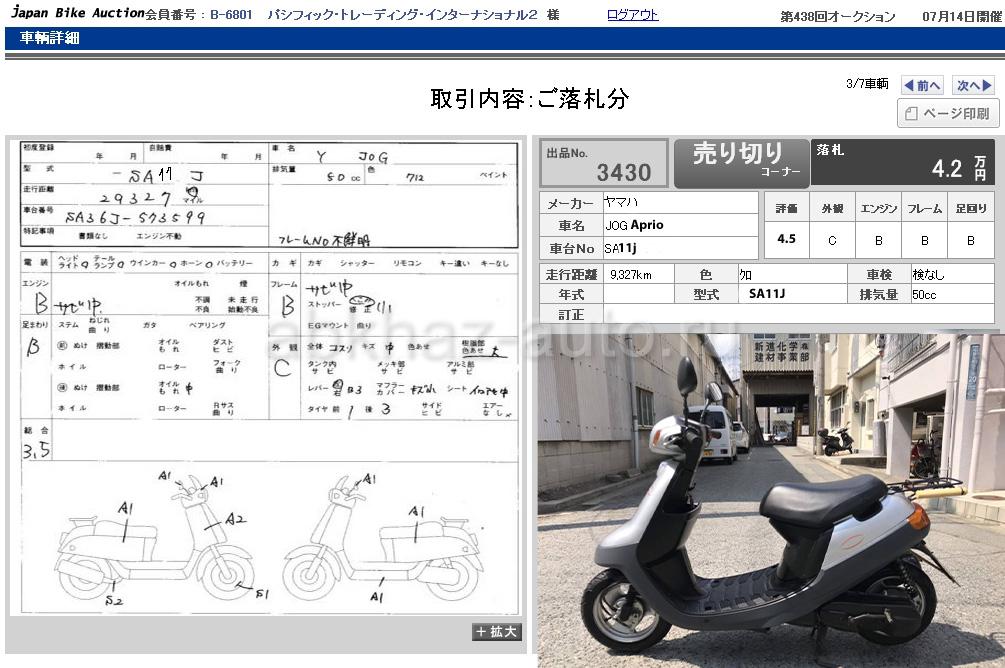
Task: Select the 型式 value SA11J
Action: point(767,294)
